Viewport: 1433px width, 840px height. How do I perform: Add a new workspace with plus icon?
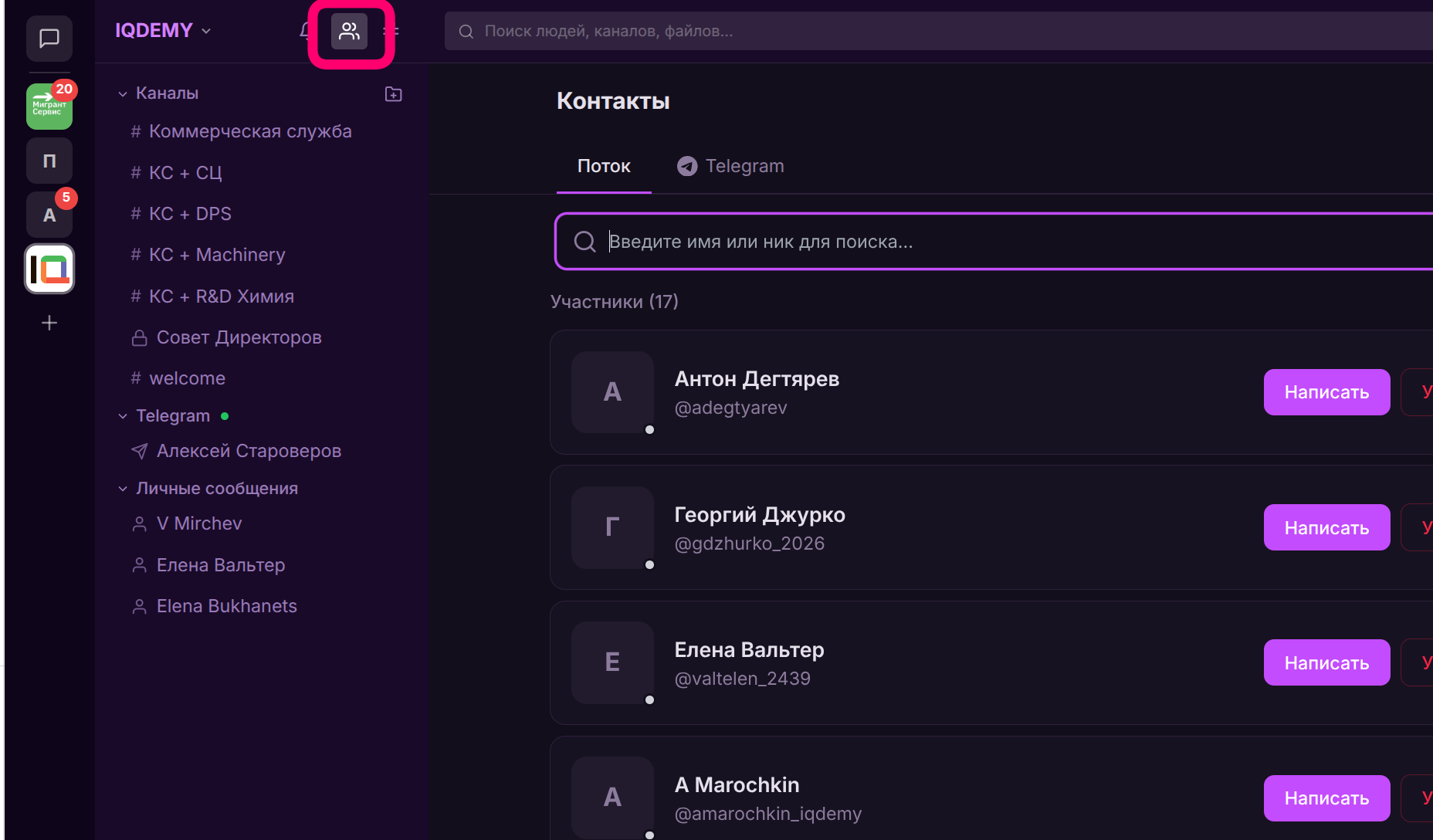pyautogui.click(x=49, y=323)
